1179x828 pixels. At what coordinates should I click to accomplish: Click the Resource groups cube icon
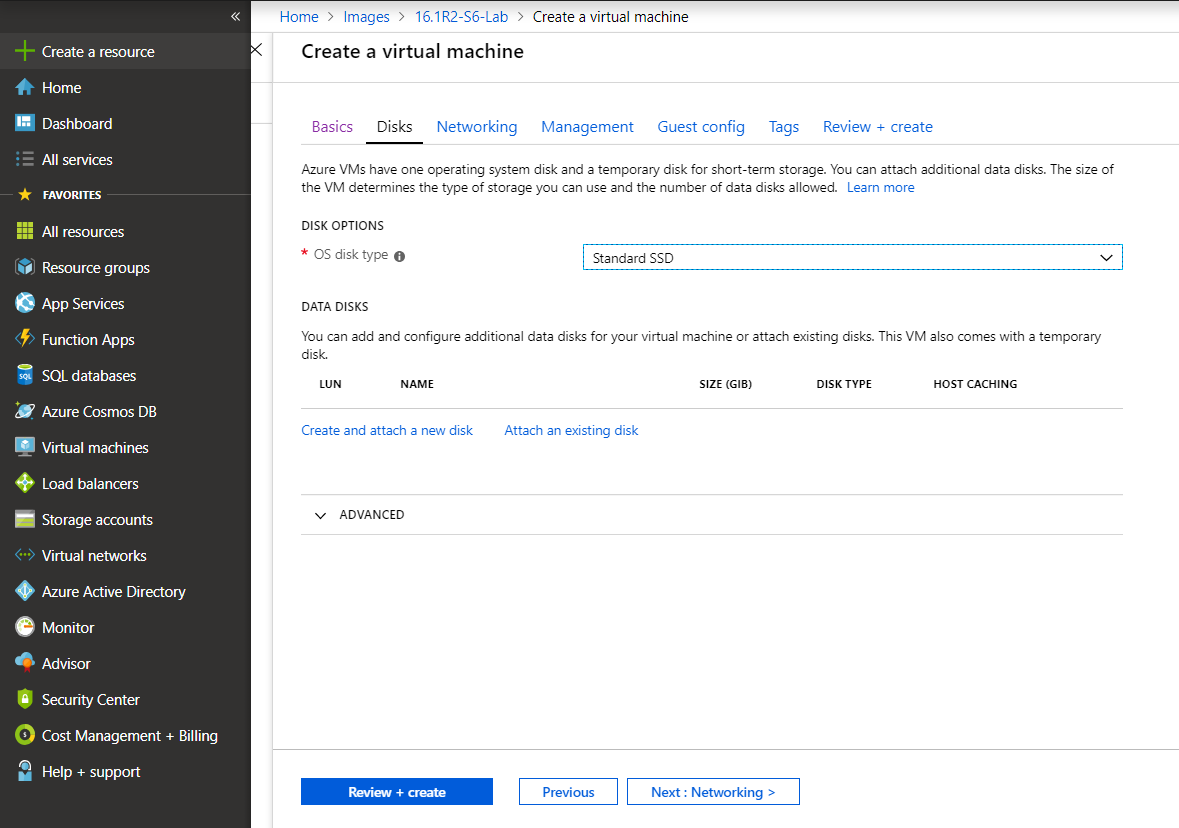tap(25, 267)
